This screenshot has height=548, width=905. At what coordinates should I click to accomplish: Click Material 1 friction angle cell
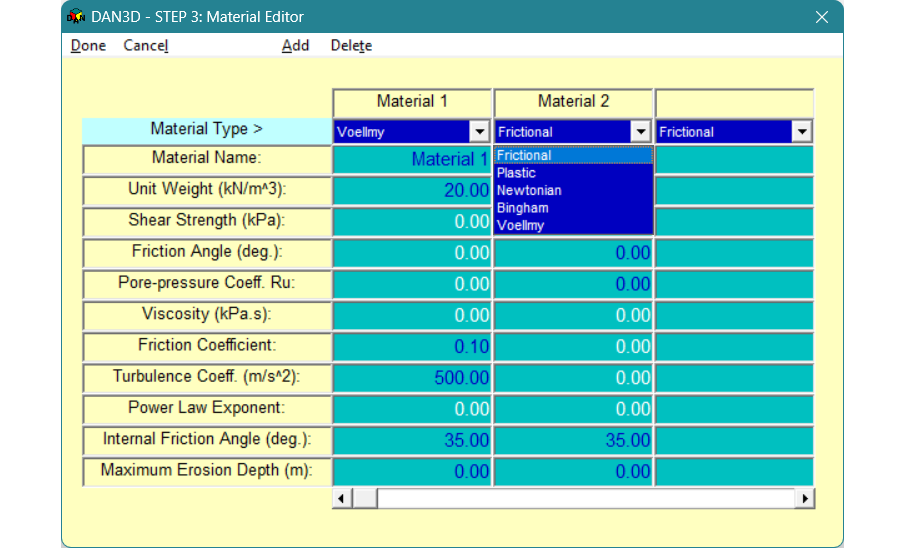[412, 253]
